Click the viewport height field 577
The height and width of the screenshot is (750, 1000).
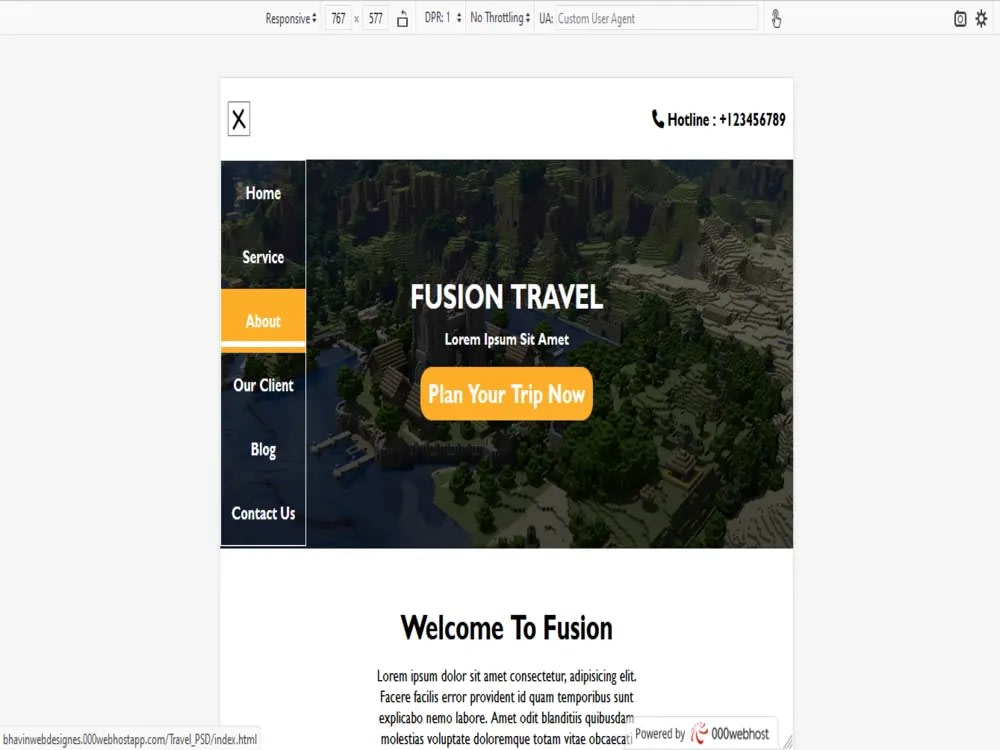(376, 18)
